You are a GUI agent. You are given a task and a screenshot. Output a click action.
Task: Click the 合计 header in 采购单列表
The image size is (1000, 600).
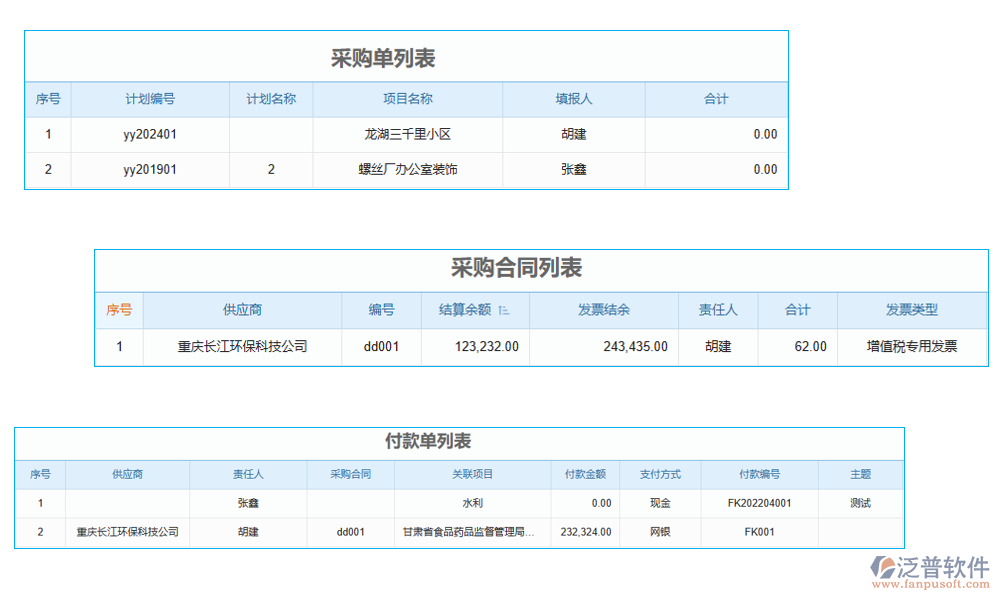point(716,99)
